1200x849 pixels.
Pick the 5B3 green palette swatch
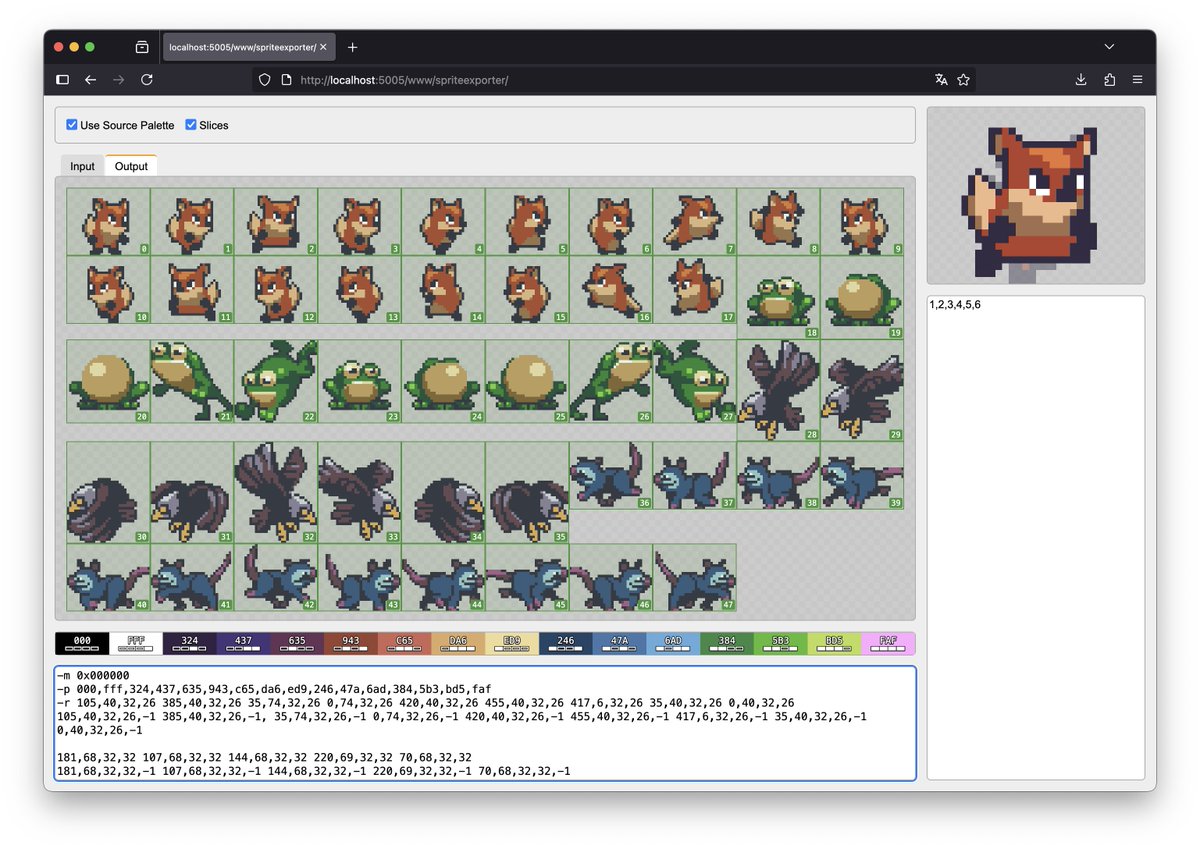[781, 643]
